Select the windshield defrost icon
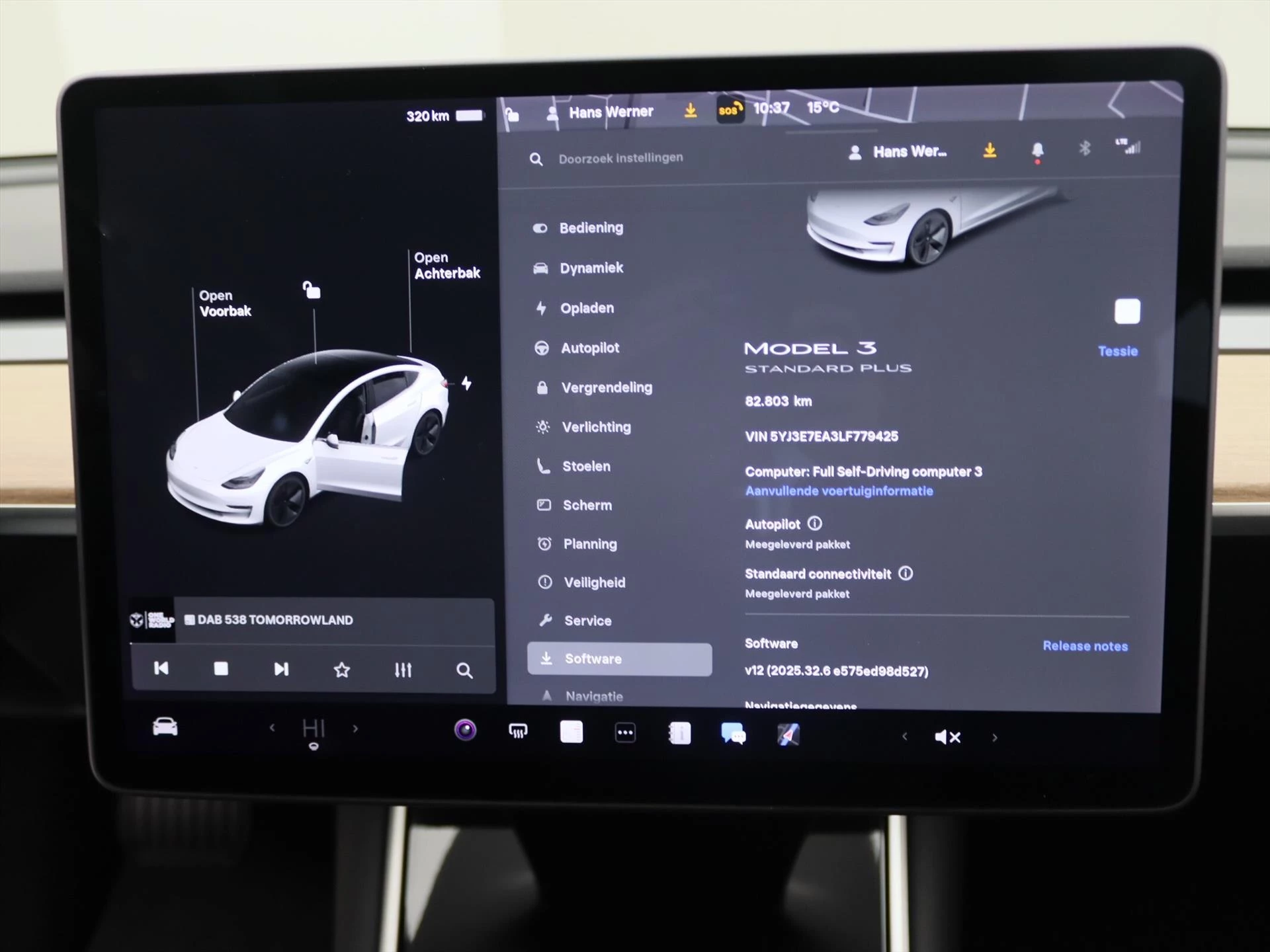The width and height of the screenshot is (1270, 952). pos(519,731)
